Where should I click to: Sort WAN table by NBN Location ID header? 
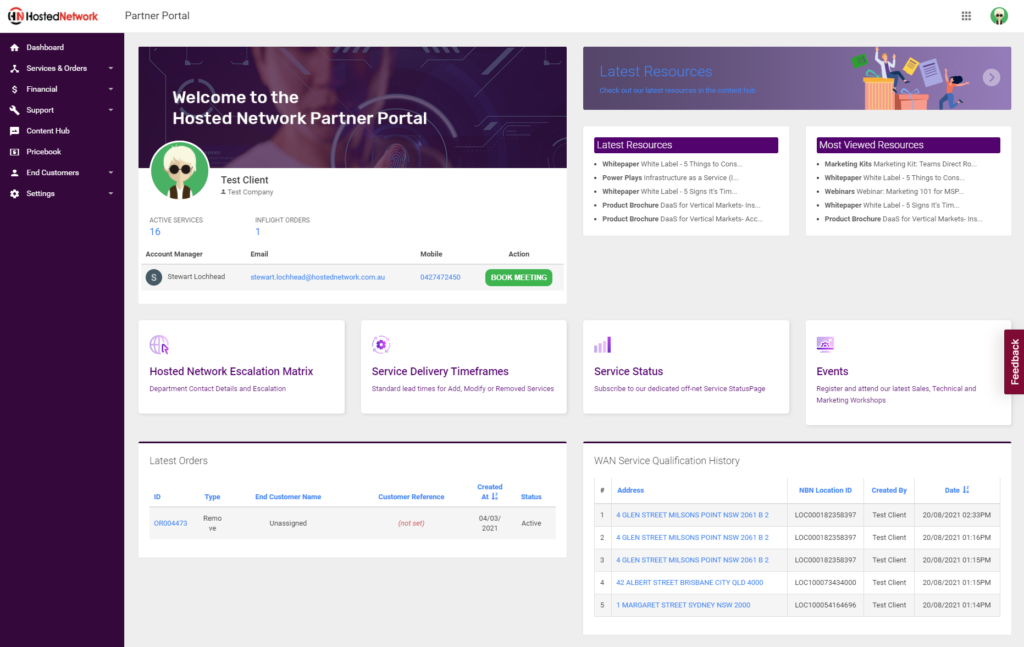(x=825, y=490)
